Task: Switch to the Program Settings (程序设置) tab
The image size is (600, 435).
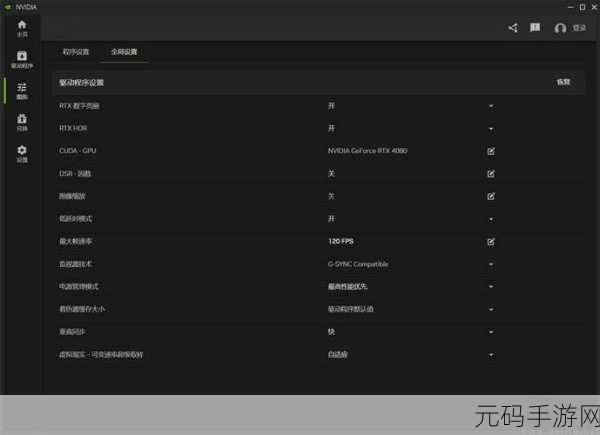Action: coord(76,52)
